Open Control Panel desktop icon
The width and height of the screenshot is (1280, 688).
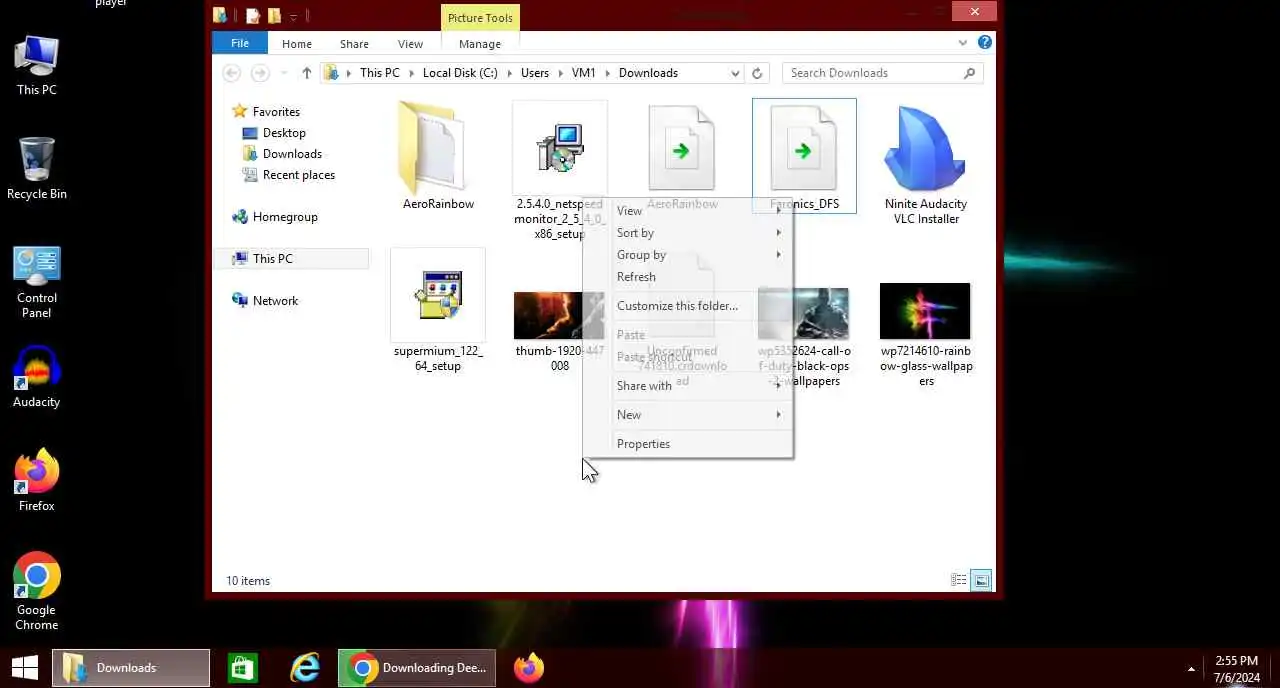point(37,281)
